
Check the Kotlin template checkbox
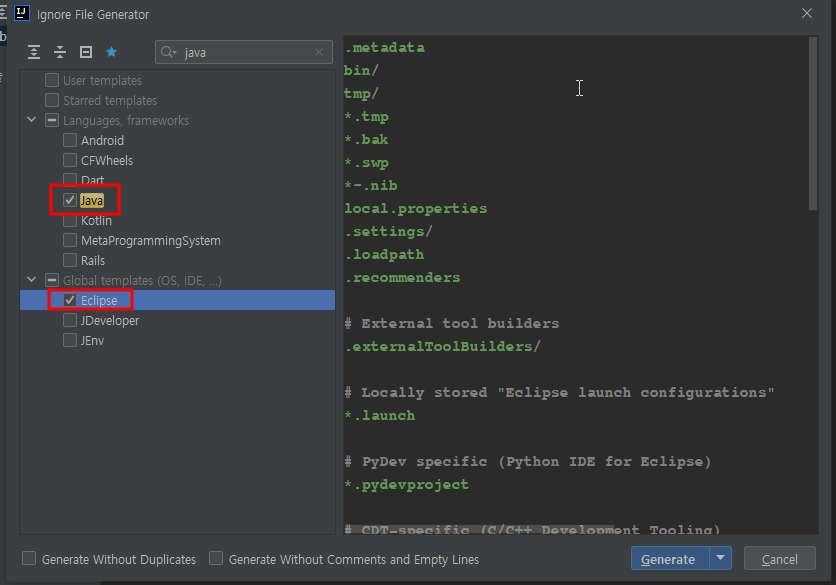pyautogui.click(x=70, y=220)
